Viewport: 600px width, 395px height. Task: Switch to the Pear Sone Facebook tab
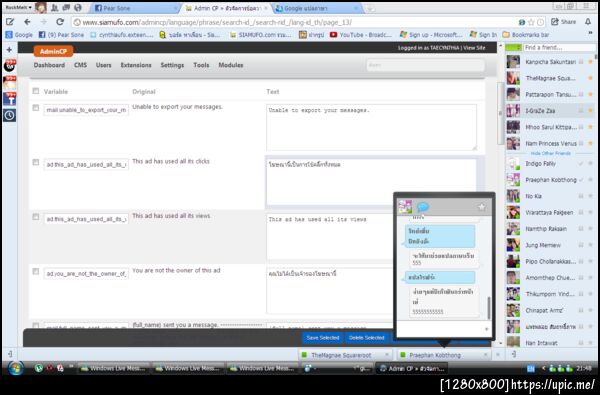click(x=136, y=8)
